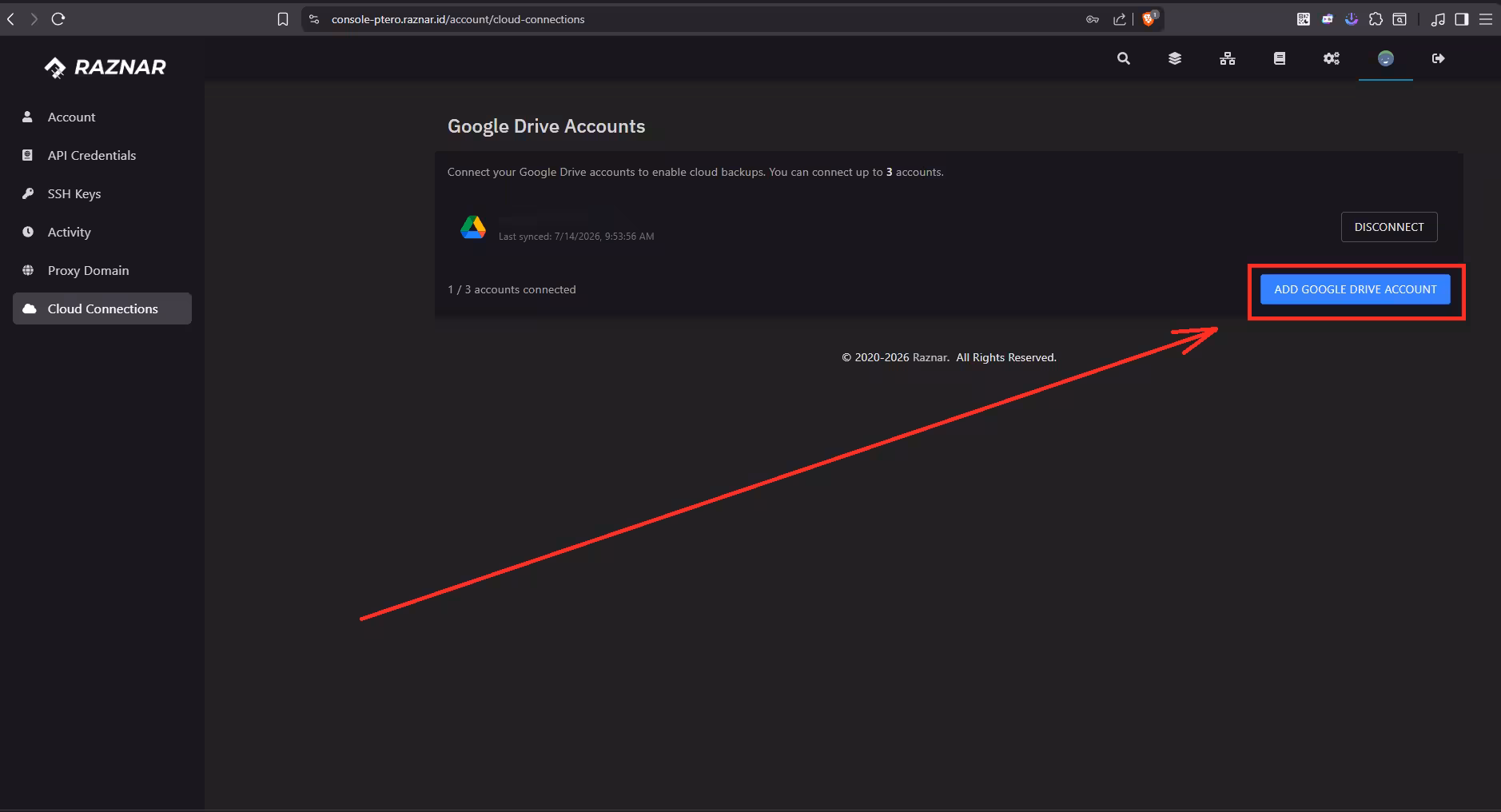Go to SSH Keys in the sidebar
Image resolution: width=1501 pixels, height=812 pixels.
pyautogui.click(x=102, y=193)
